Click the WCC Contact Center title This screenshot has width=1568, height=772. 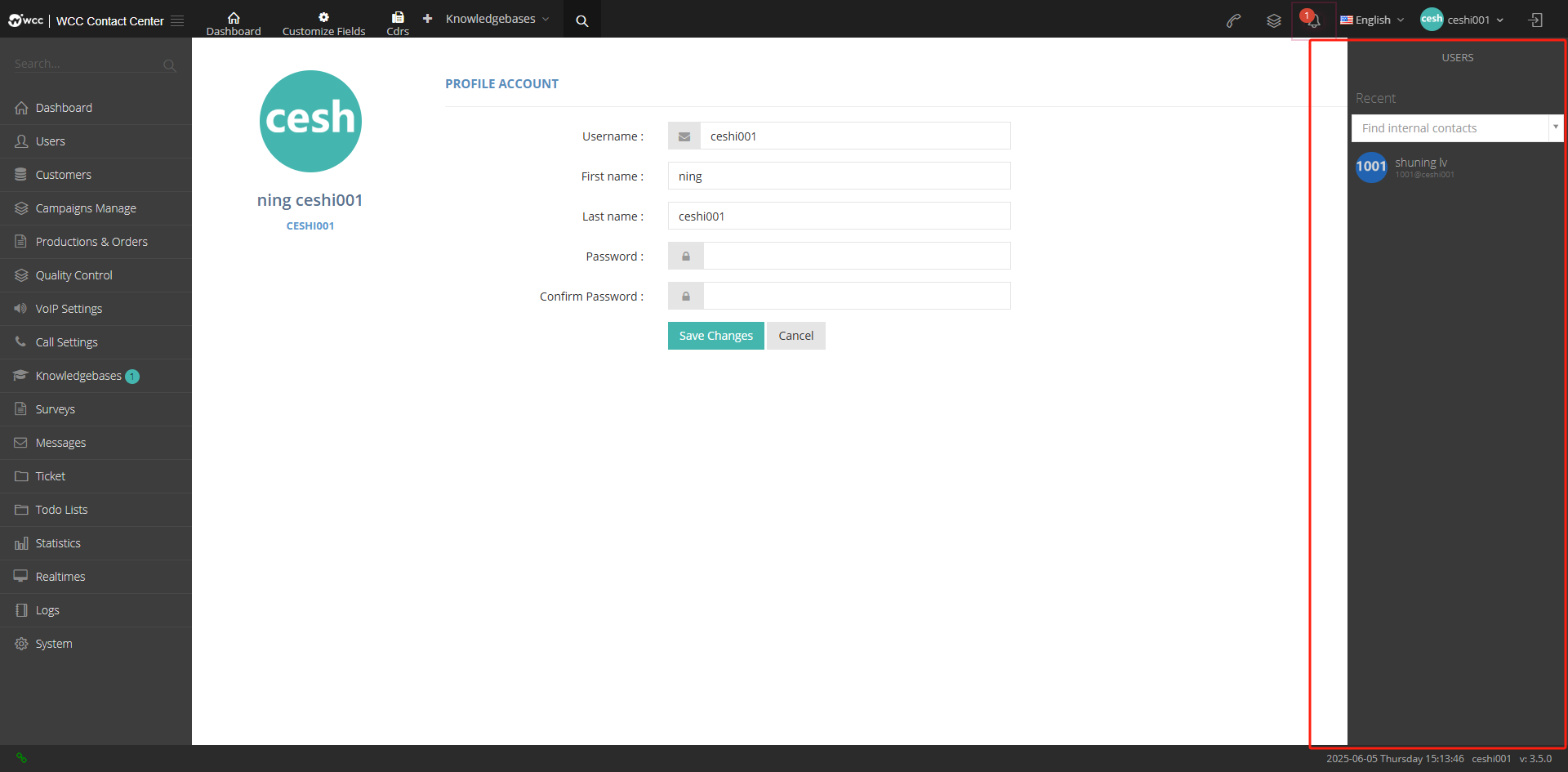click(x=110, y=21)
